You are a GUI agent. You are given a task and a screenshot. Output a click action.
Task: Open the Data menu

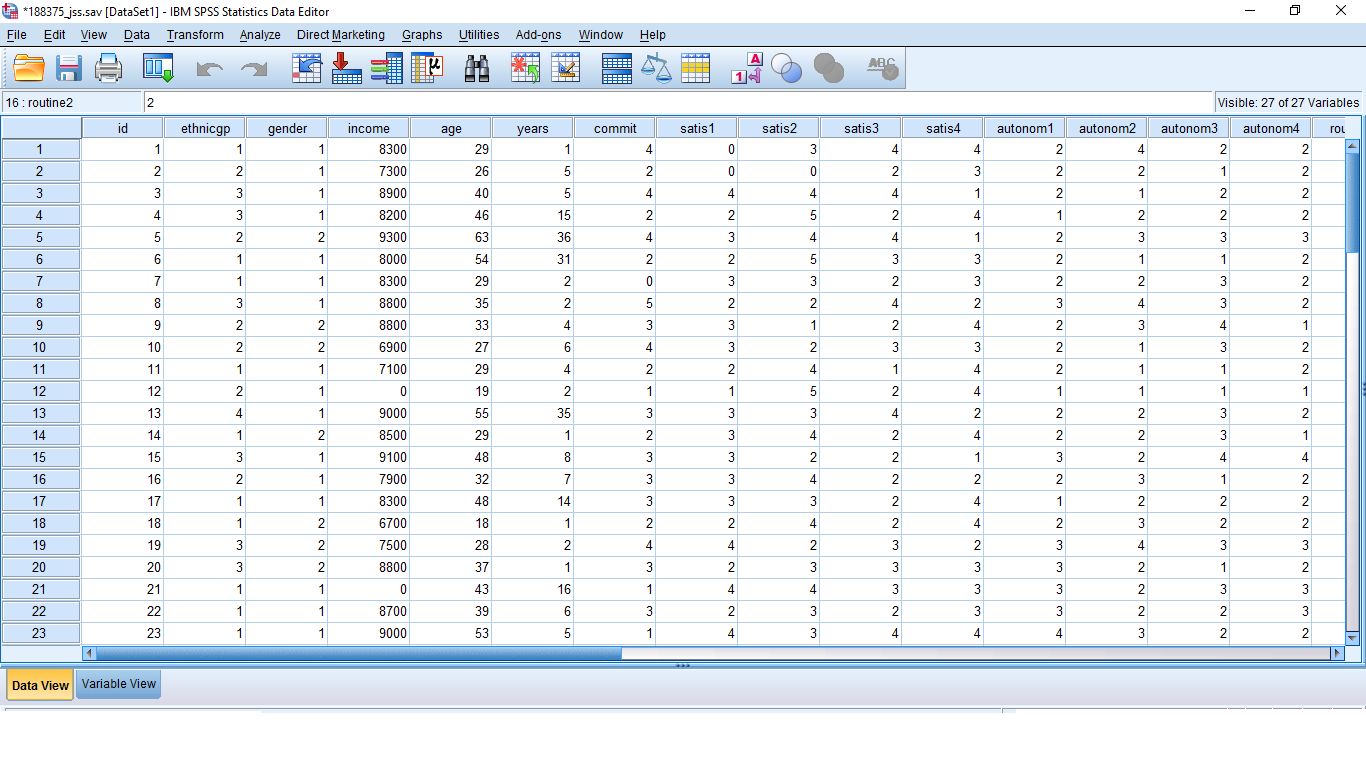(137, 35)
